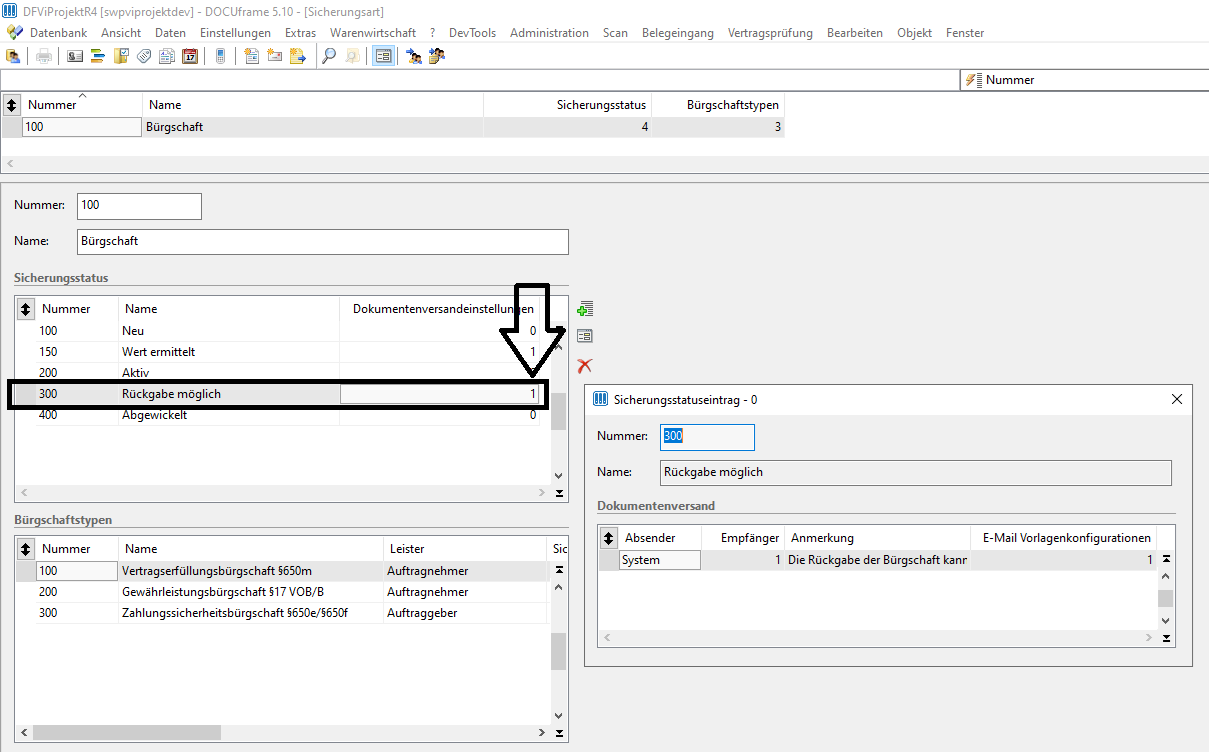Click the sort arrows icon in top list
This screenshot has height=752, width=1209.
point(12,104)
